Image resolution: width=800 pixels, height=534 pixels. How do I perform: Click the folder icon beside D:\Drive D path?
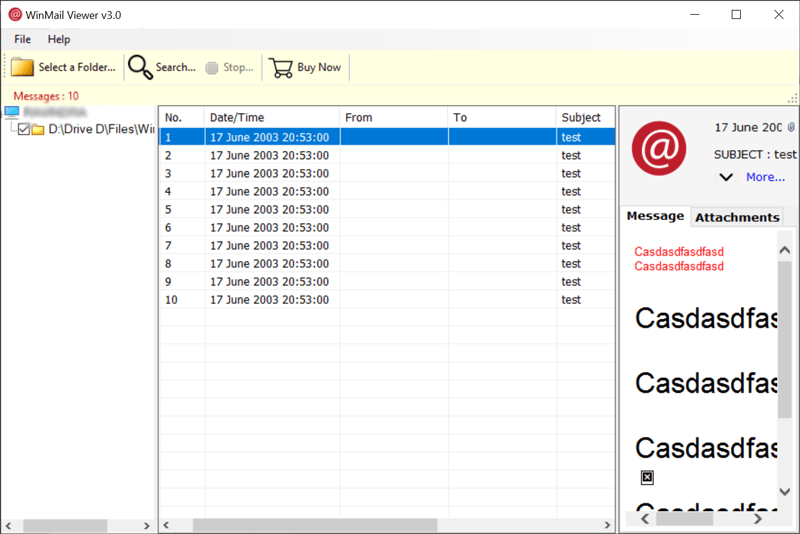[x=38, y=130]
